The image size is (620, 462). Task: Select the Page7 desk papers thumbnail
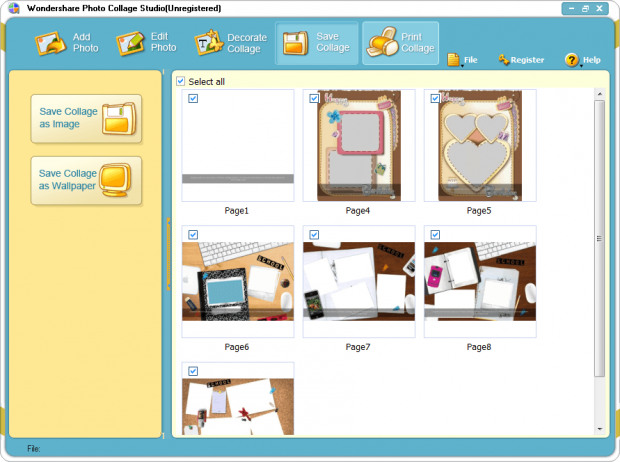359,281
